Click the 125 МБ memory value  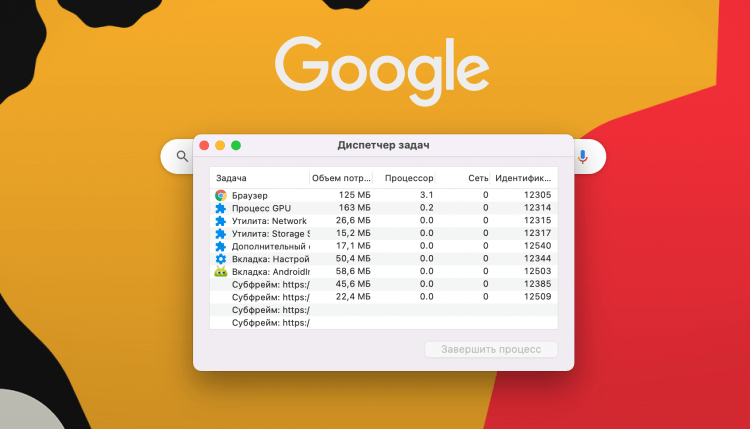pyautogui.click(x=354, y=195)
